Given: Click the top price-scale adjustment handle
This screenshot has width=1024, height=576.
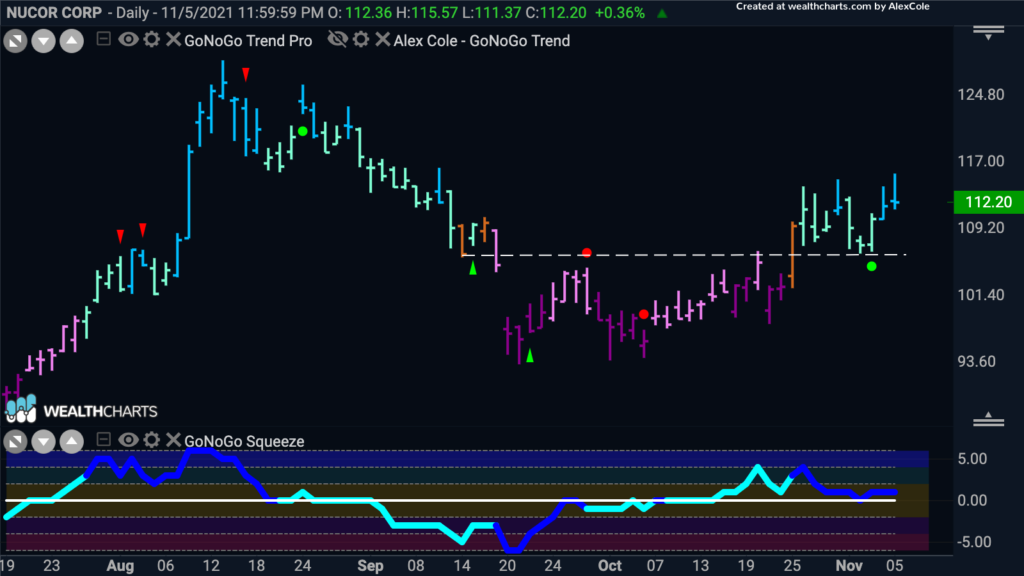Looking at the screenshot, I should pyautogui.click(x=989, y=32).
